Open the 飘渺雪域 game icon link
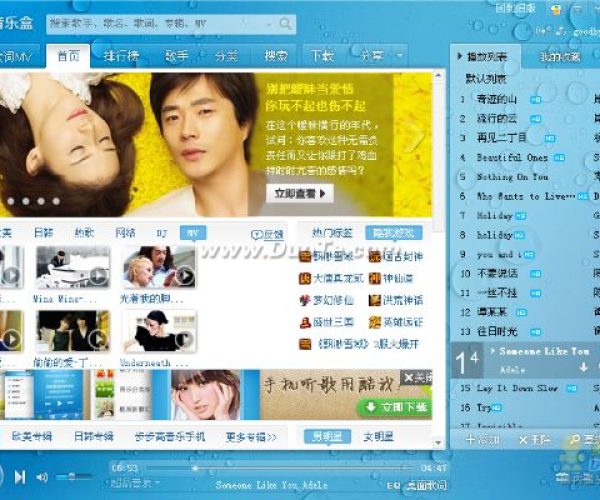 click(305, 256)
